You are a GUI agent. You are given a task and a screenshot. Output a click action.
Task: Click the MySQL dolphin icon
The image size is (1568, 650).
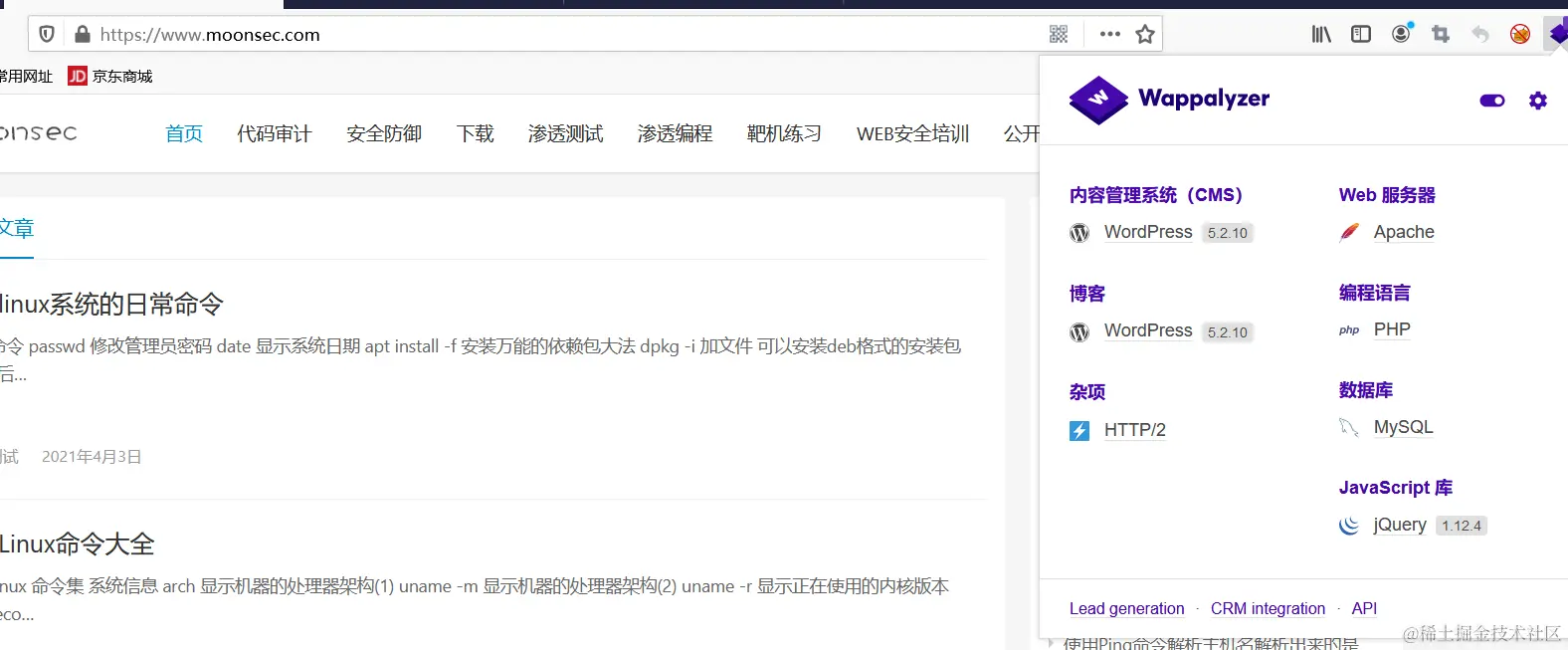click(x=1349, y=428)
